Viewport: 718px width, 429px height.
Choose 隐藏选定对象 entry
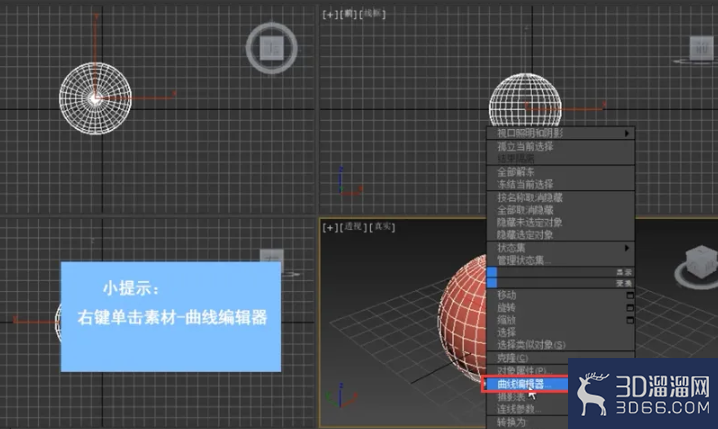point(525,235)
